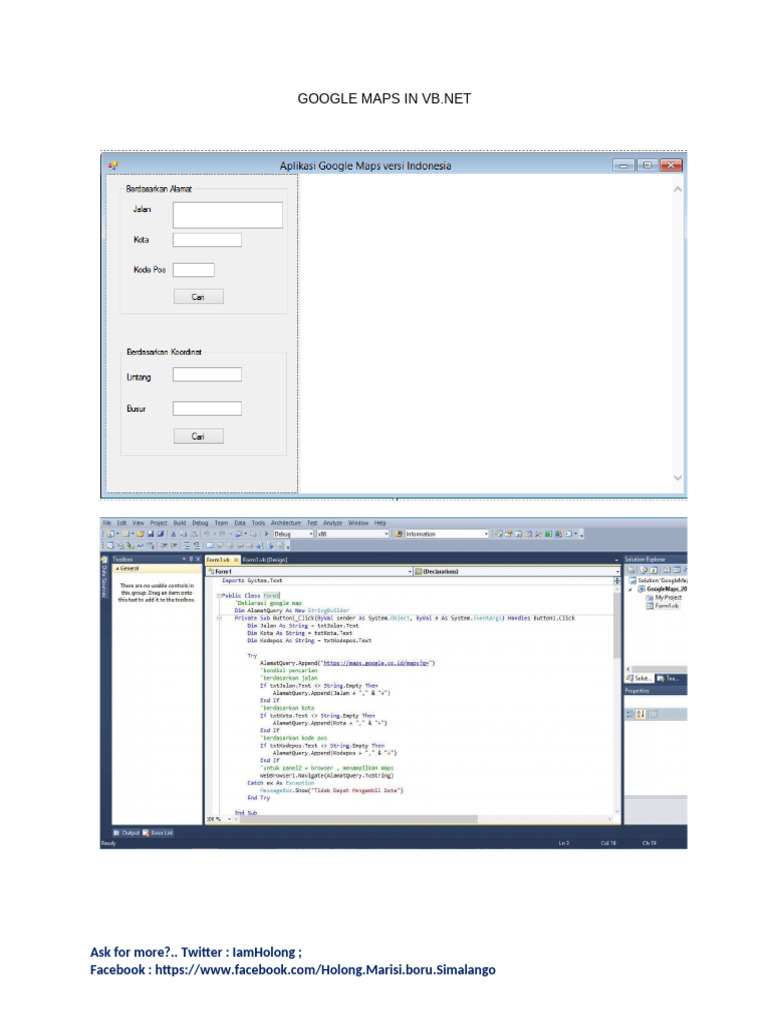Click the Kode Pos text box
The width and height of the screenshot is (768, 1024).
pos(193,270)
